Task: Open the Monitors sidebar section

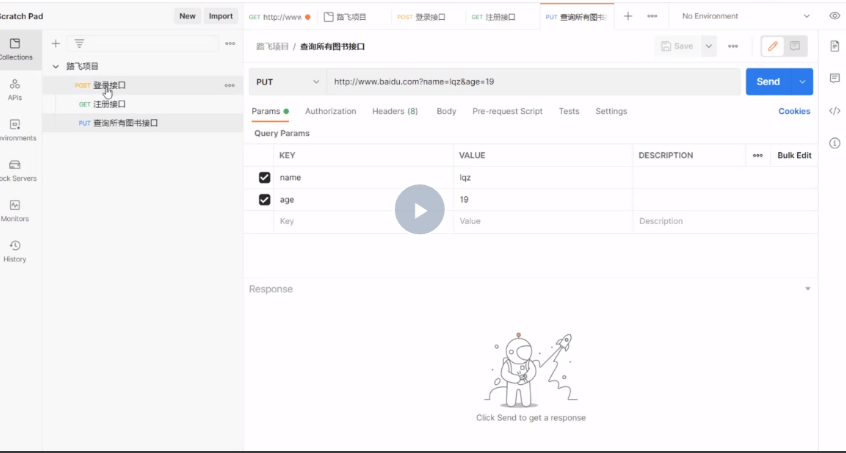Action: [15, 211]
